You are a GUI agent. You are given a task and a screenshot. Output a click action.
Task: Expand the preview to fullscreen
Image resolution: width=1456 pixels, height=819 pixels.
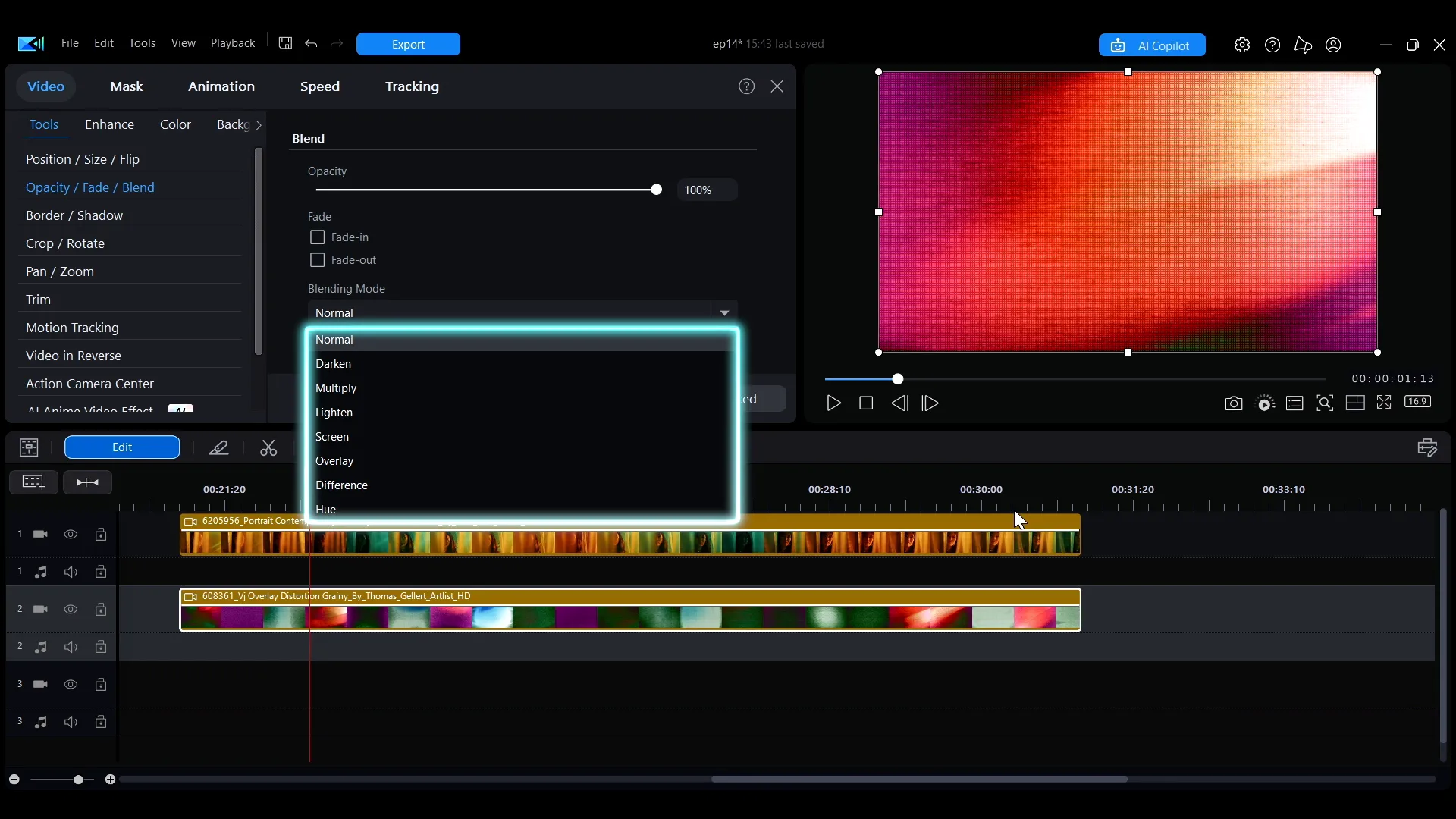[1384, 403]
